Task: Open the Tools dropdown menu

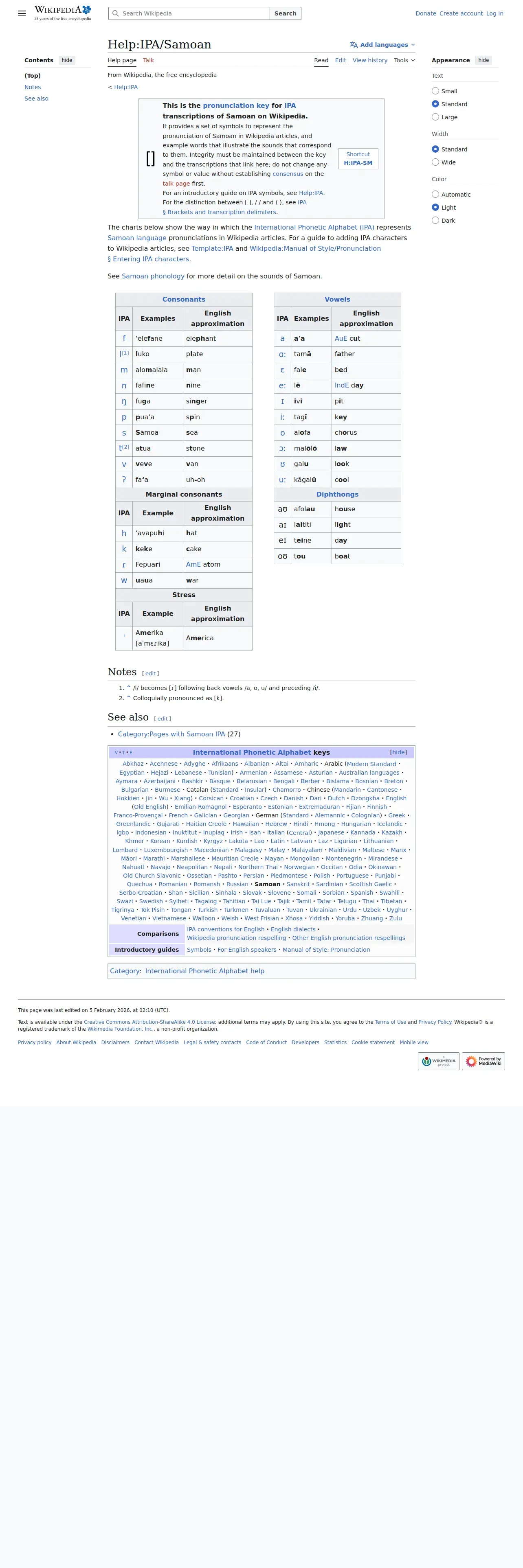Action: click(x=404, y=60)
